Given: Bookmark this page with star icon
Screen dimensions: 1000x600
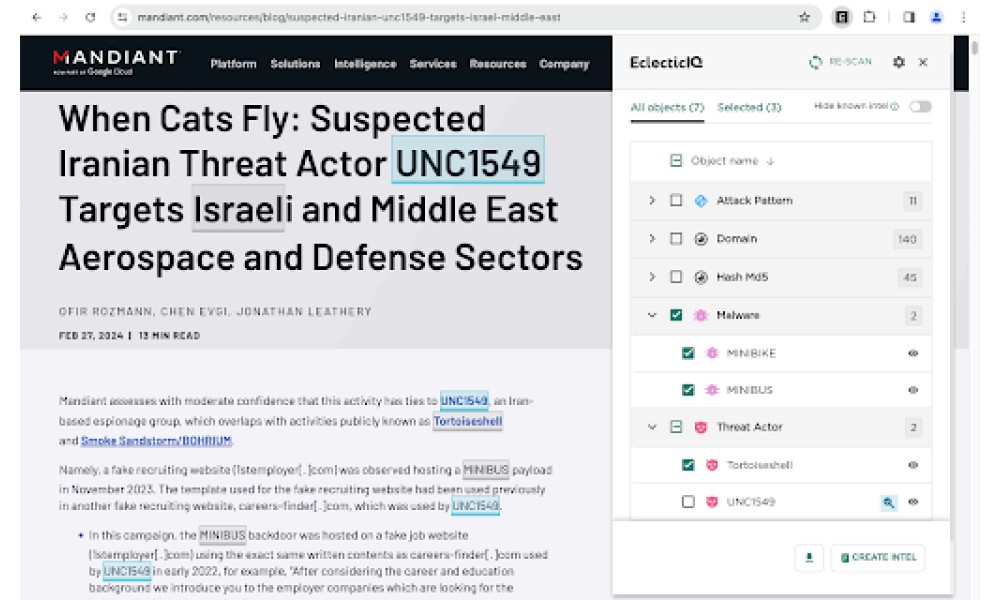Looking at the screenshot, I should [x=804, y=17].
